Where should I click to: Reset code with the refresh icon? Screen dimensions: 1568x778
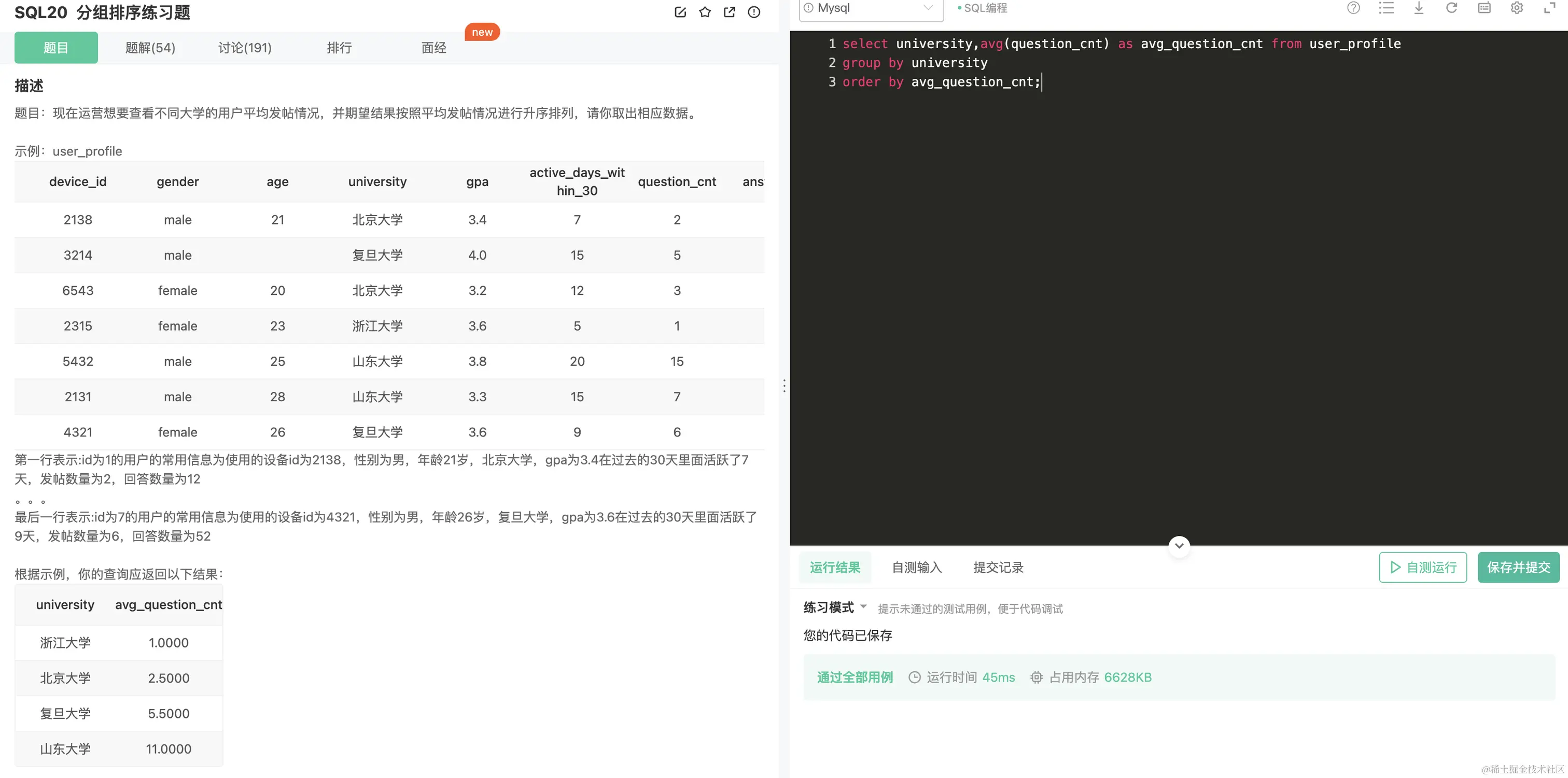tap(1452, 8)
